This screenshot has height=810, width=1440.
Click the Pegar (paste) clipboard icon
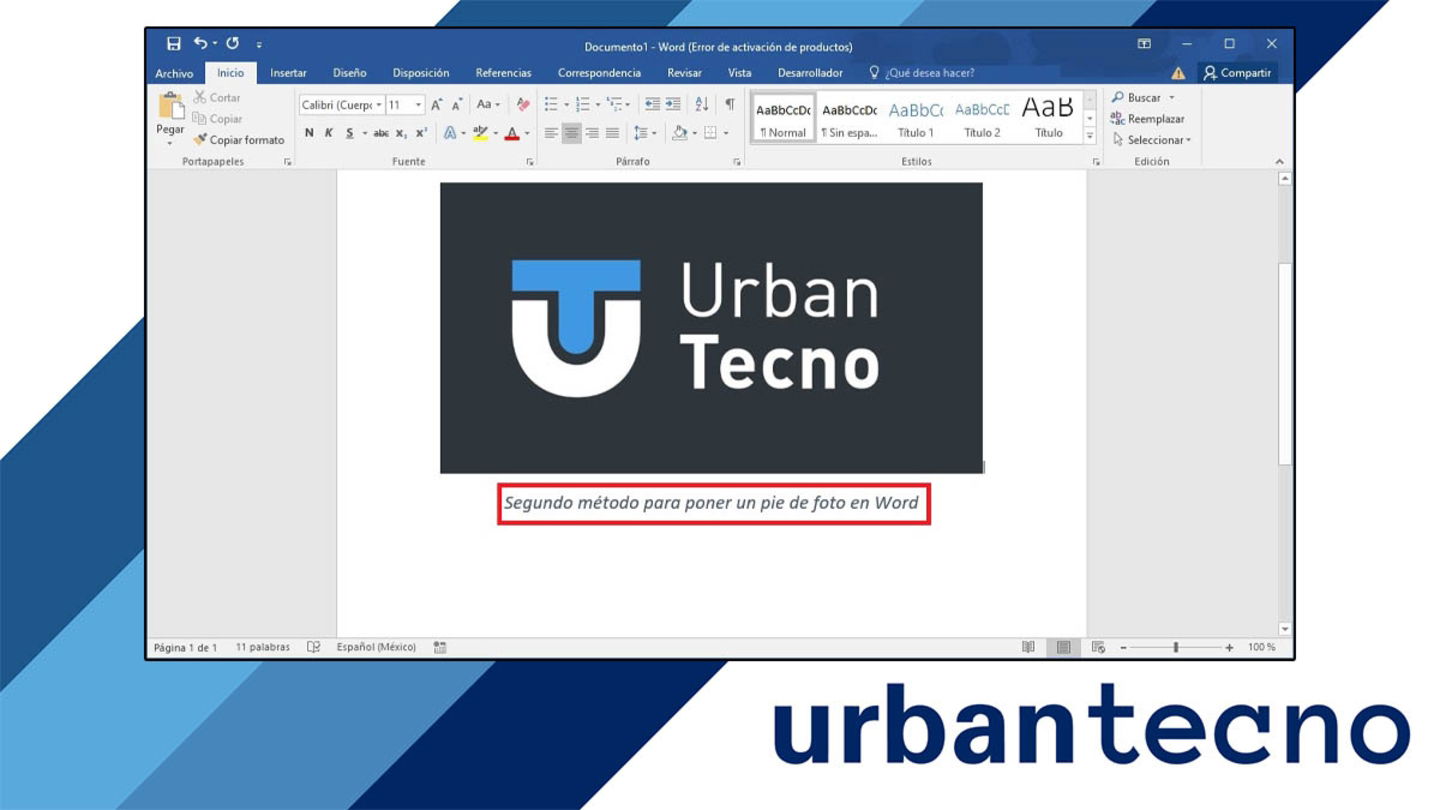click(171, 106)
